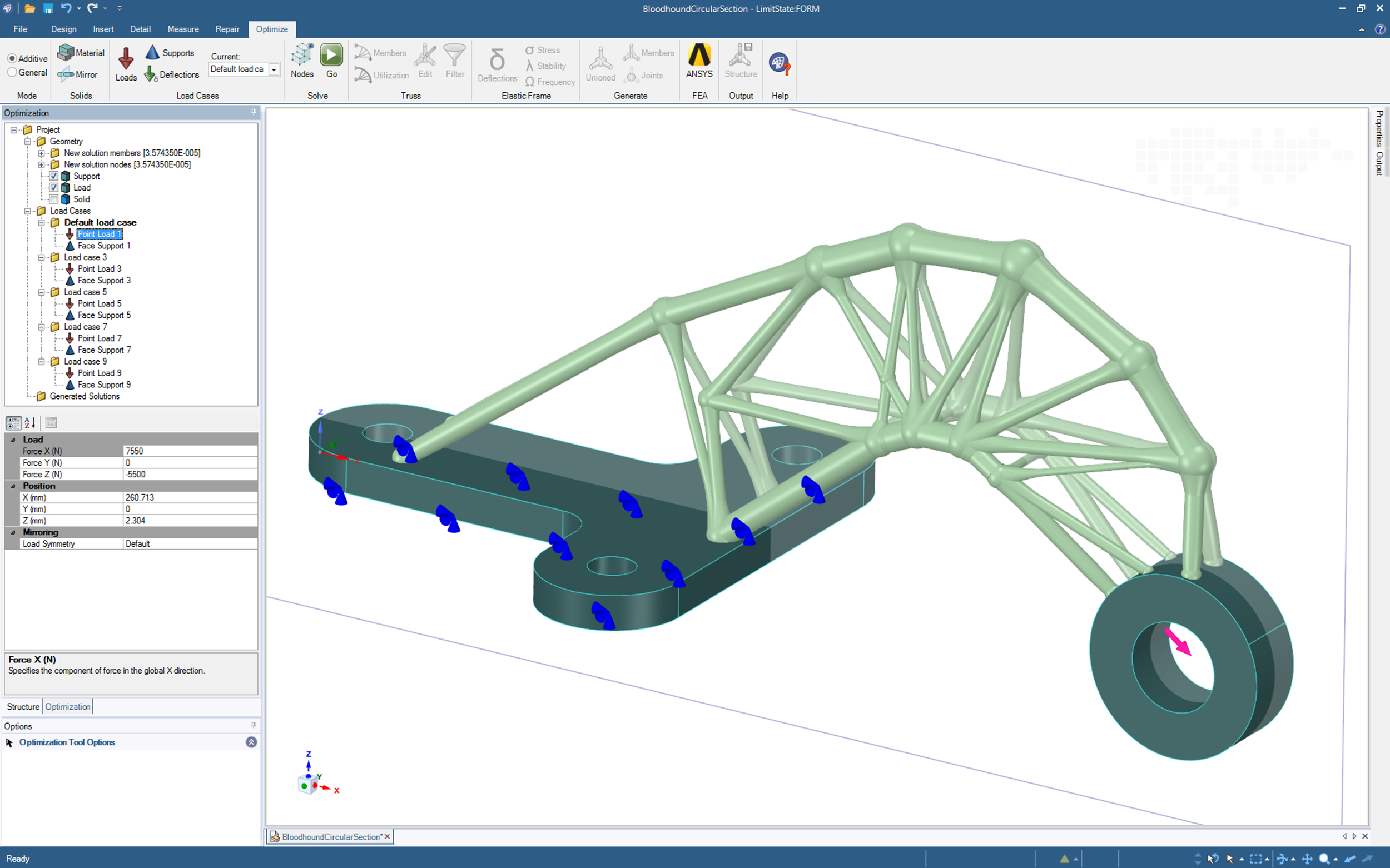
Task: Select Face Support 1 in tree
Action: (104, 246)
